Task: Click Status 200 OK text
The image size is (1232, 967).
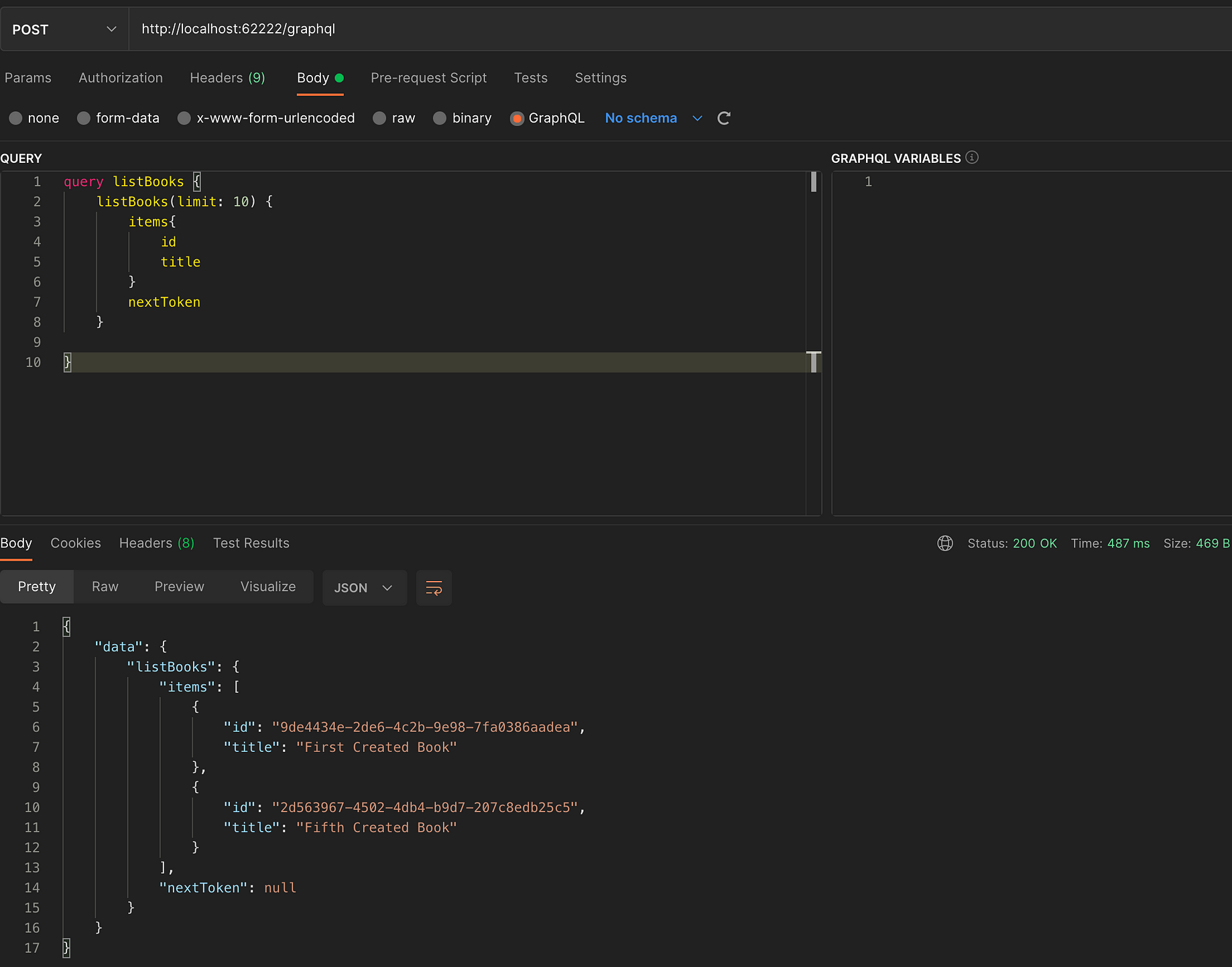Action: [x=1012, y=543]
